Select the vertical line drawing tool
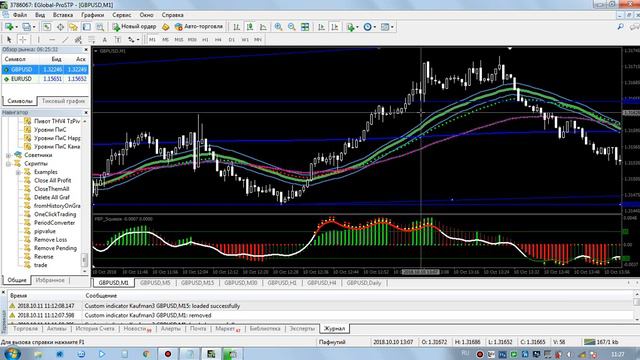This screenshot has height=360, width=640. tap(38, 40)
